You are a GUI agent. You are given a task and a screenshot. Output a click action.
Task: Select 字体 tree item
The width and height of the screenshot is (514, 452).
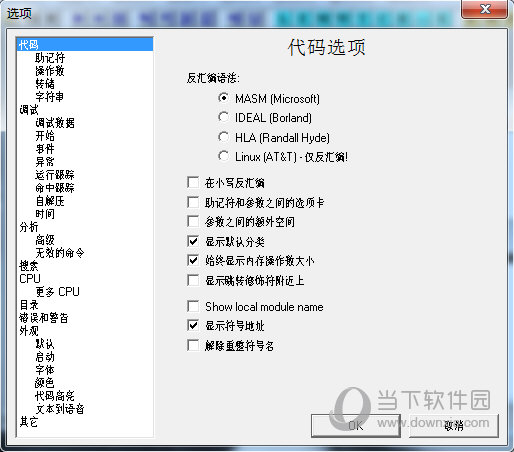45,370
